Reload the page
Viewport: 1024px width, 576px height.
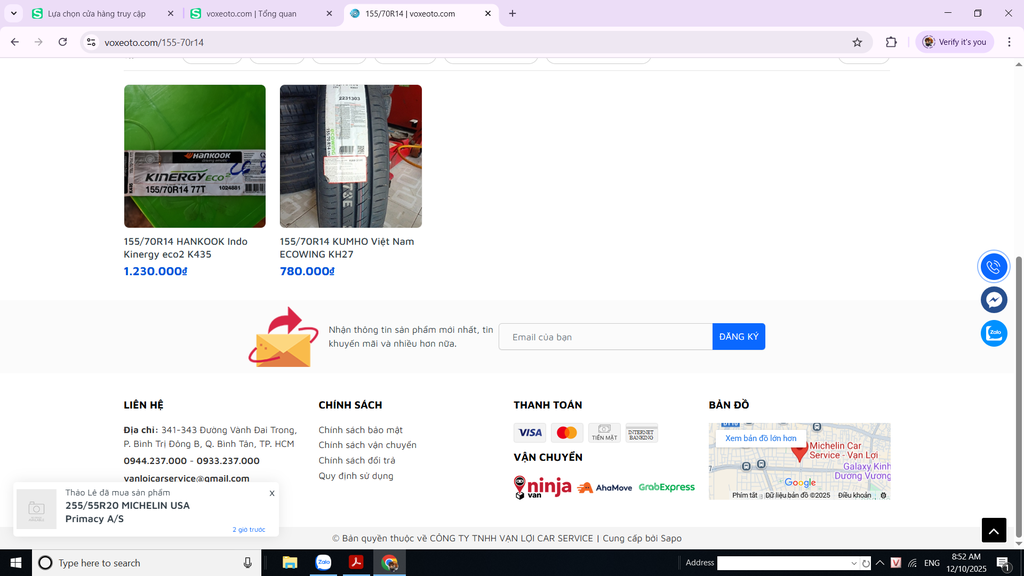coord(63,42)
